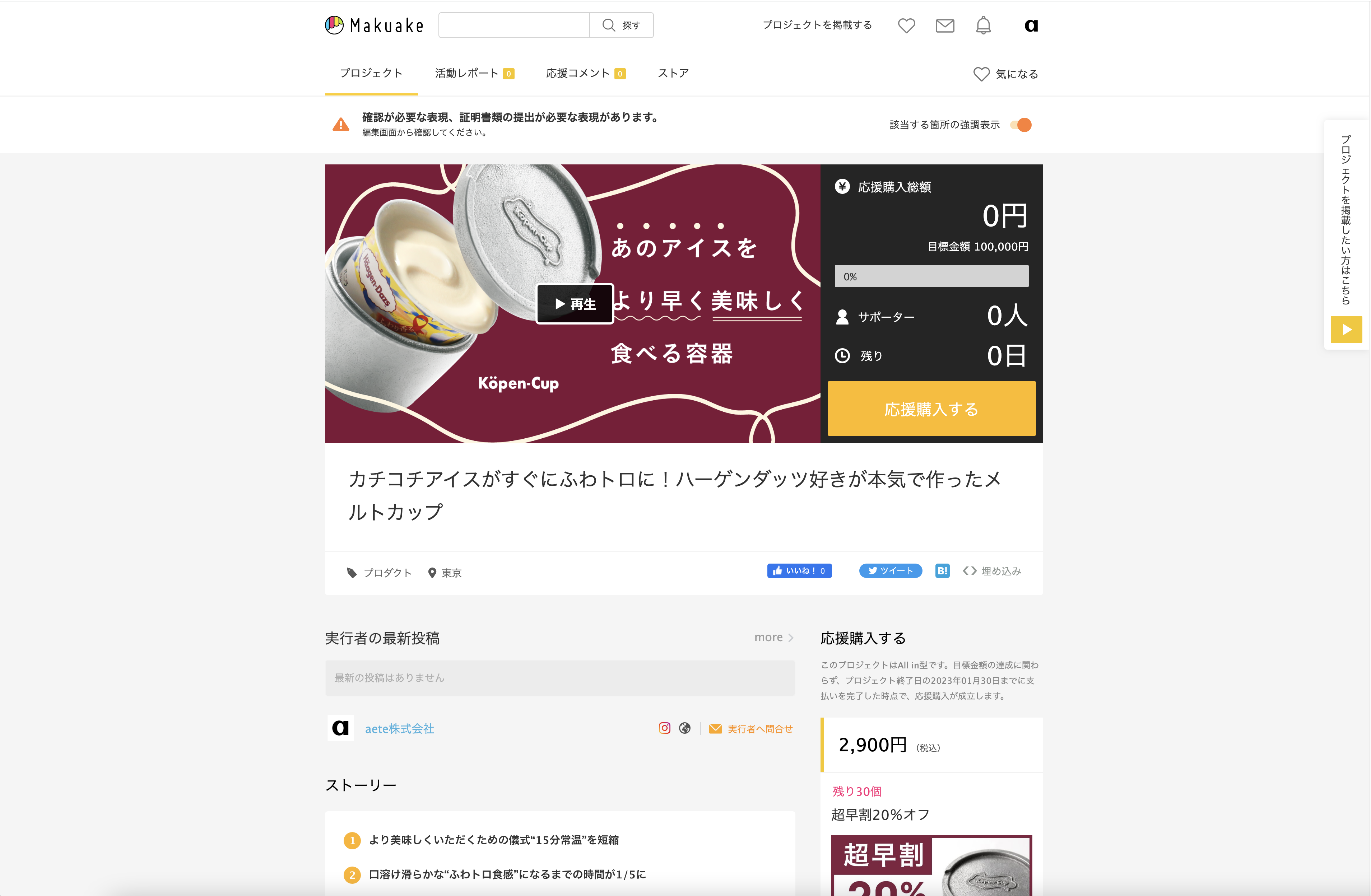Click the account avatar 'a' in header
The width and height of the screenshot is (1371, 896).
1031,25
